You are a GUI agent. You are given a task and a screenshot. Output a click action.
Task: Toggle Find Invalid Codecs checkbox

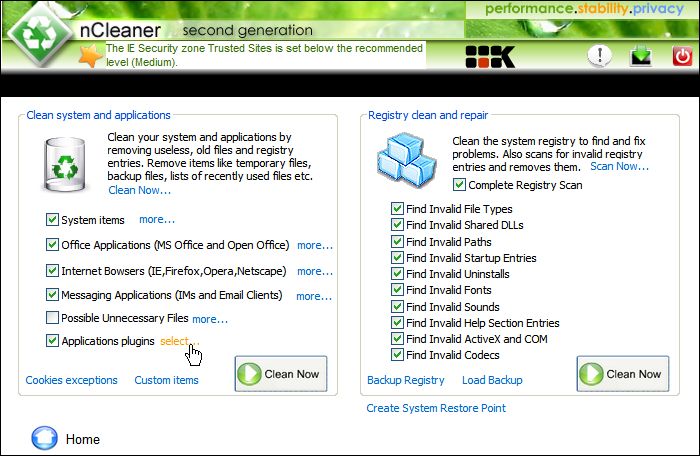point(397,355)
